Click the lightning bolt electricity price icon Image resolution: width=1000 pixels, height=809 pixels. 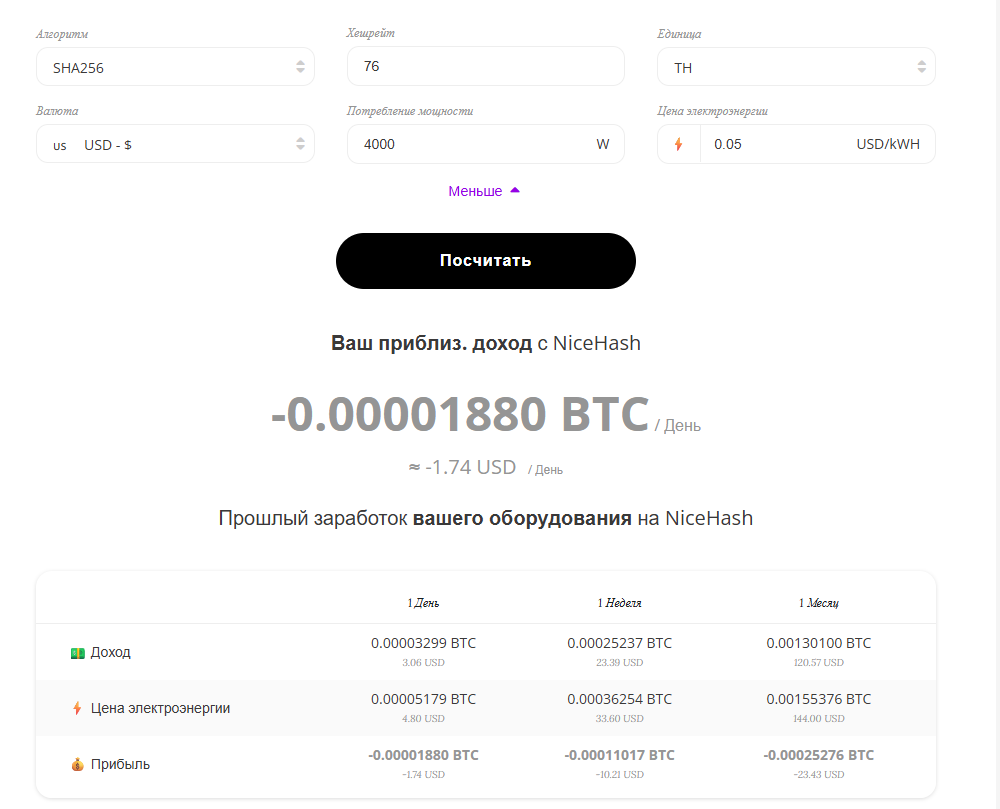point(679,144)
